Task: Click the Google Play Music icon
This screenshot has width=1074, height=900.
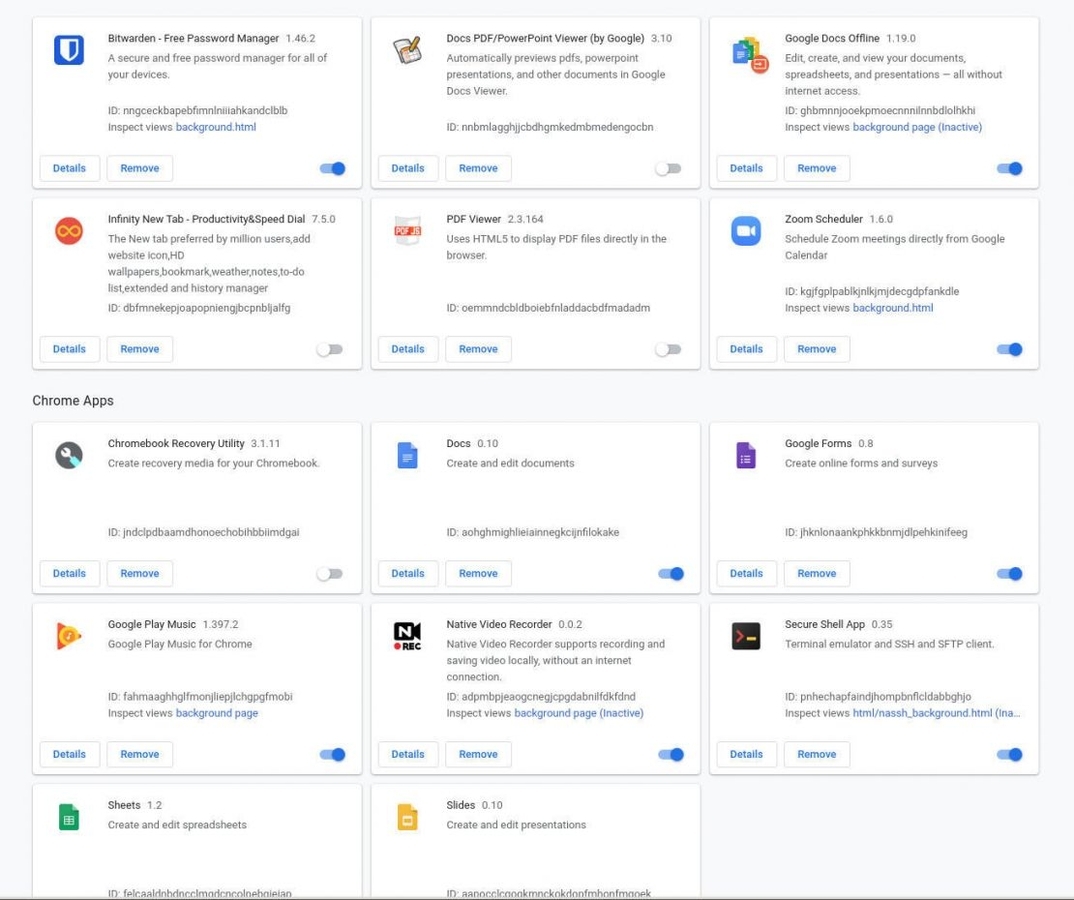Action: [x=67, y=635]
